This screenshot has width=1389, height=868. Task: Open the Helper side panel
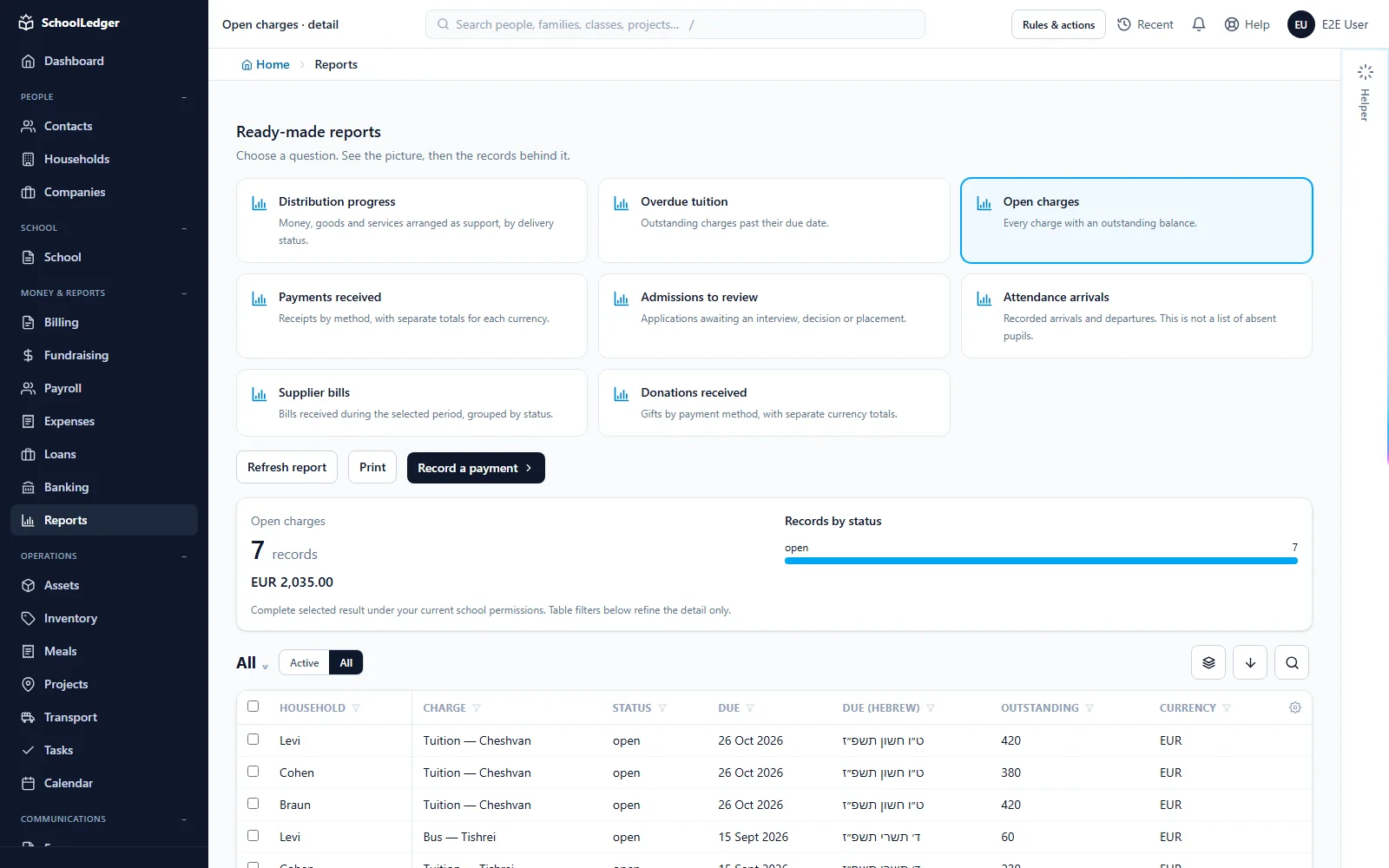coord(1366,92)
